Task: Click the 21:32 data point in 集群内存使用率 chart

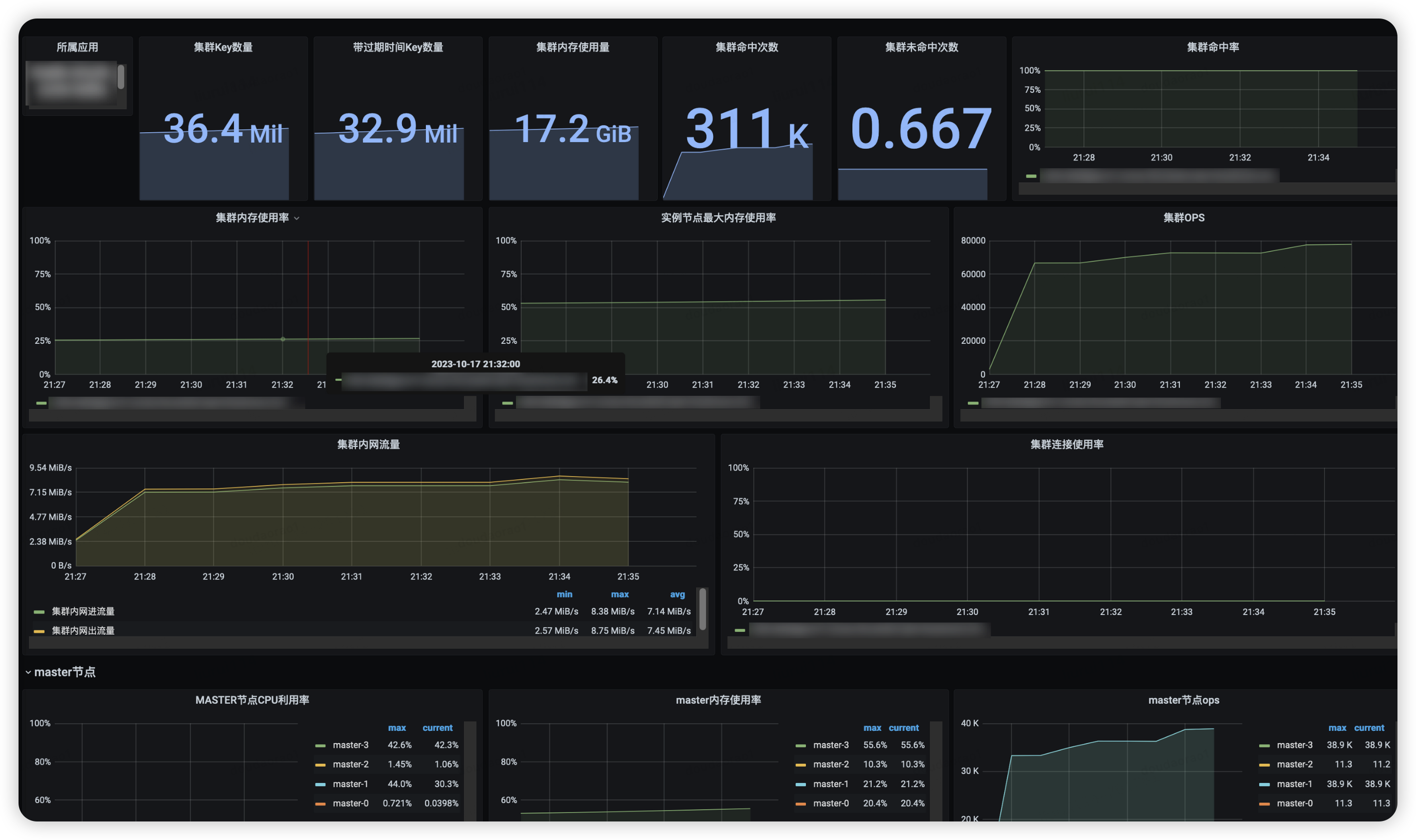Action: tap(283, 339)
